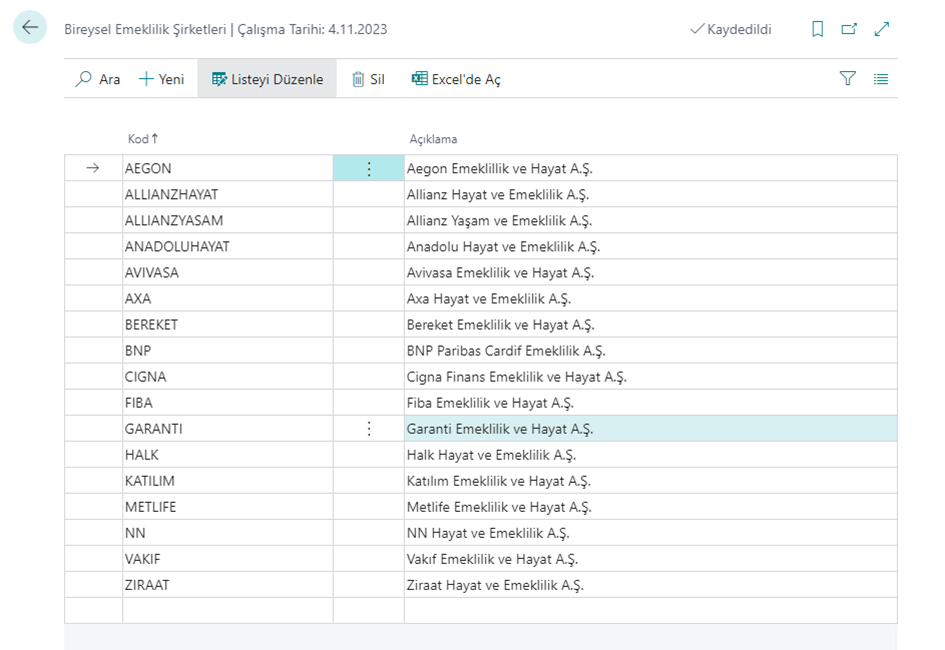The image size is (945, 650).
Task: Select the ANADOLUHAYAT code cell
Action: click(x=228, y=246)
